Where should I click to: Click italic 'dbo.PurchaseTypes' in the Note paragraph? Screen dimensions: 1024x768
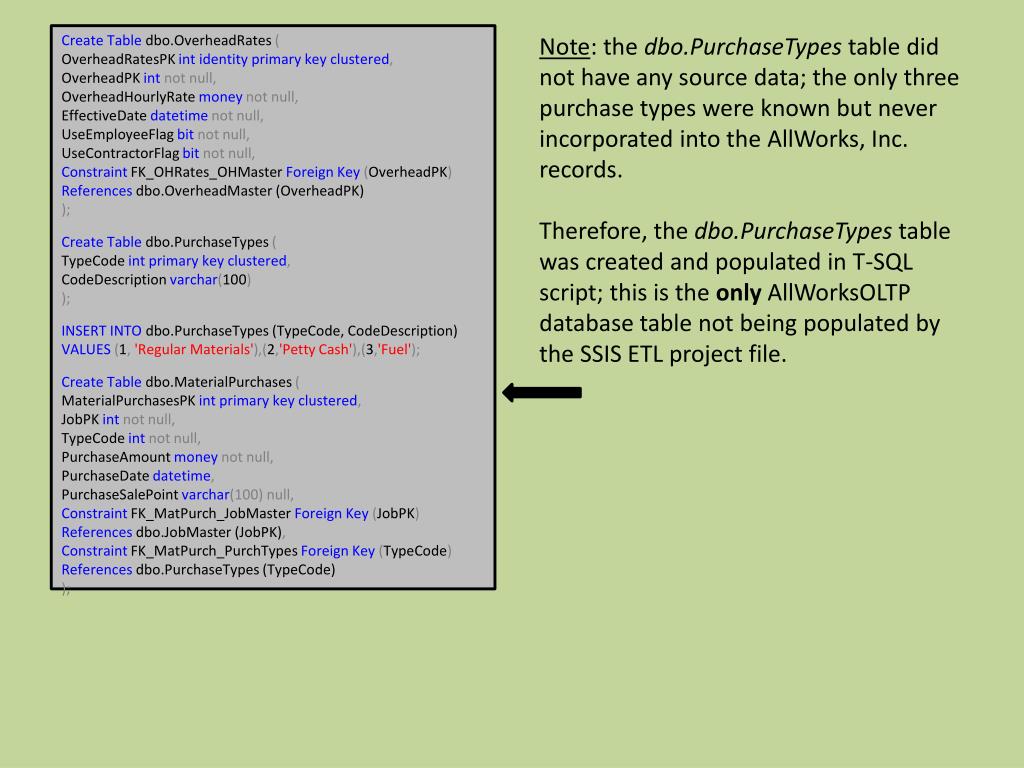tap(743, 47)
